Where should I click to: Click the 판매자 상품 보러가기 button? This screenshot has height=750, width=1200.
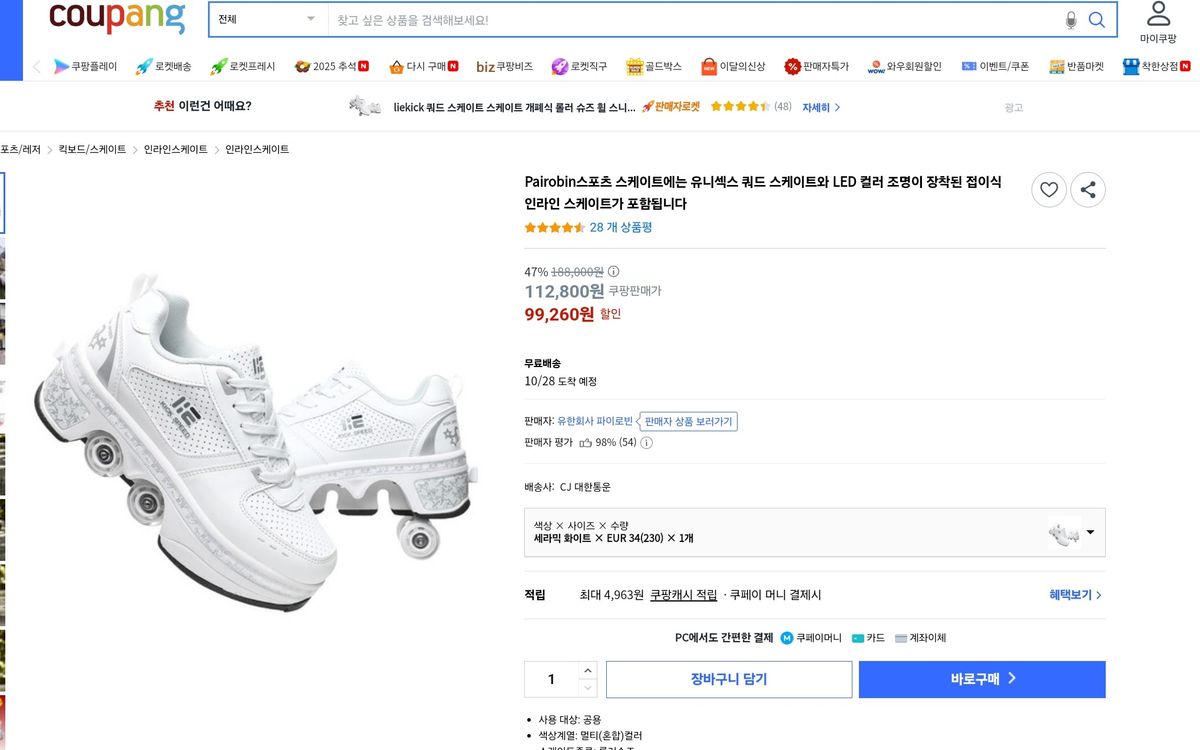688,422
